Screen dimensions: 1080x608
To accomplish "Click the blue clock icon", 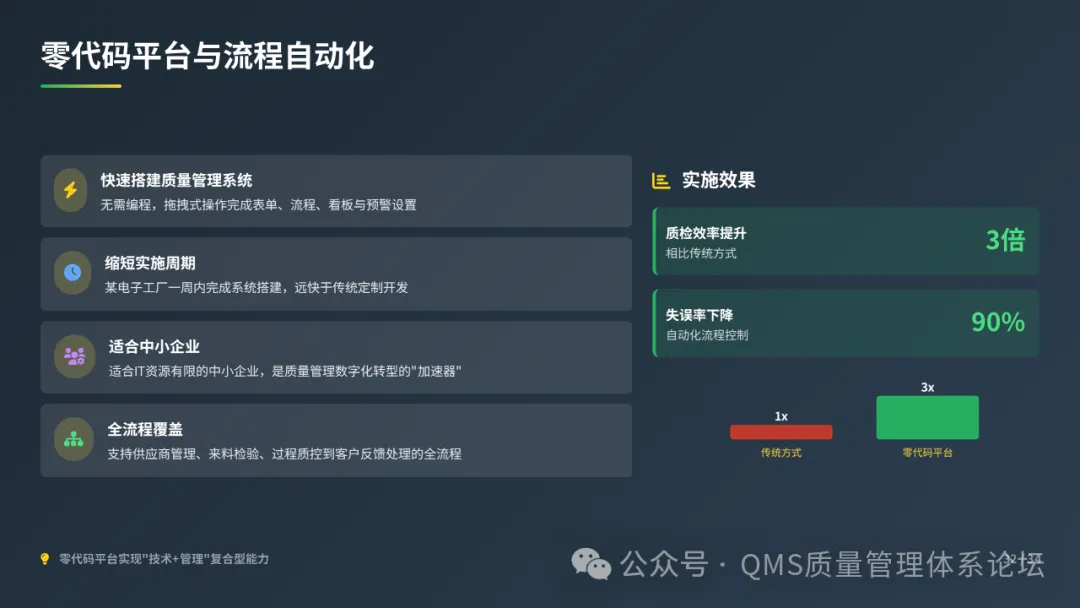I will point(72,273).
